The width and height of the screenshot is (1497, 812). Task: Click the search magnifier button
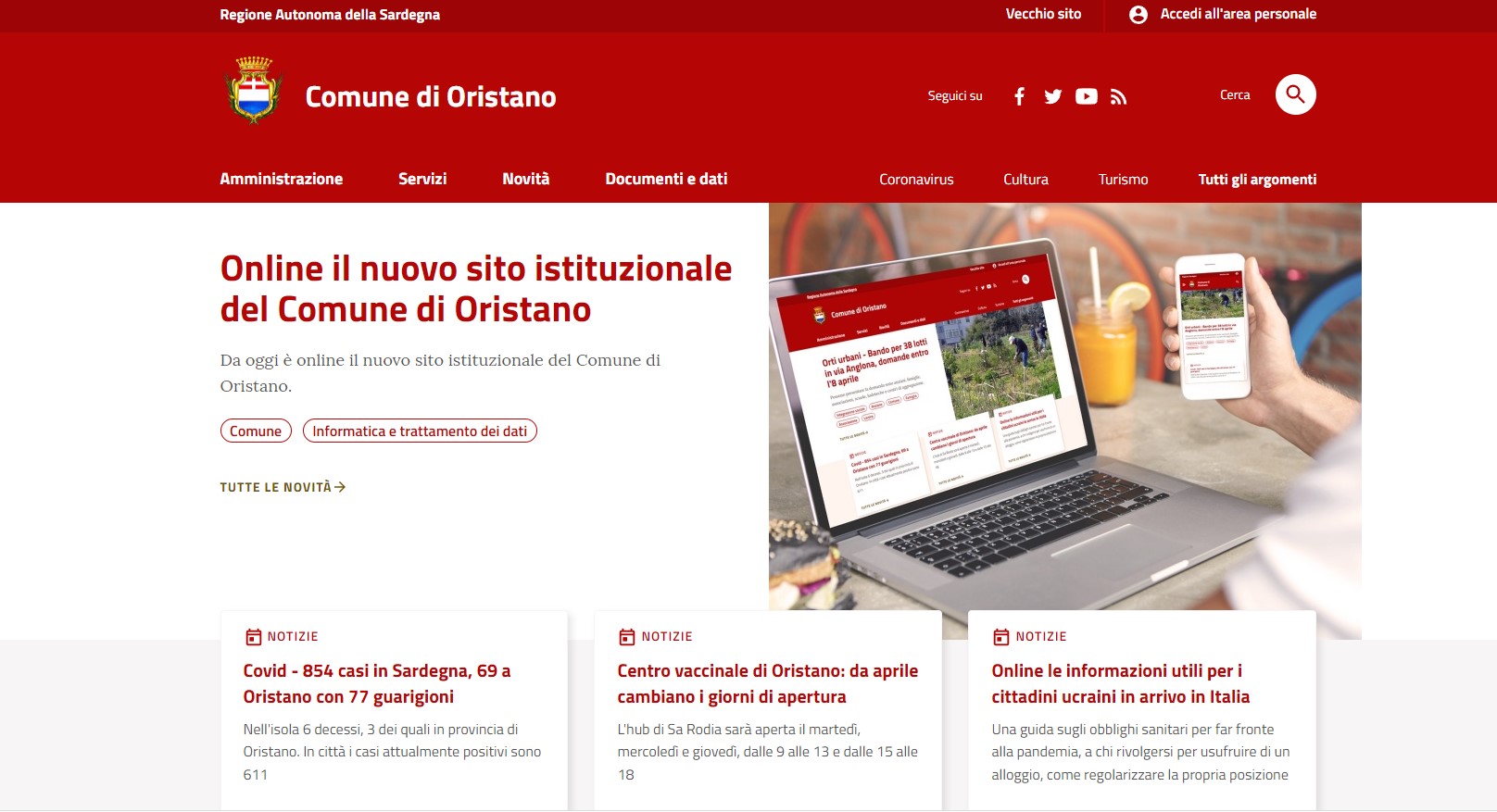(1296, 94)
